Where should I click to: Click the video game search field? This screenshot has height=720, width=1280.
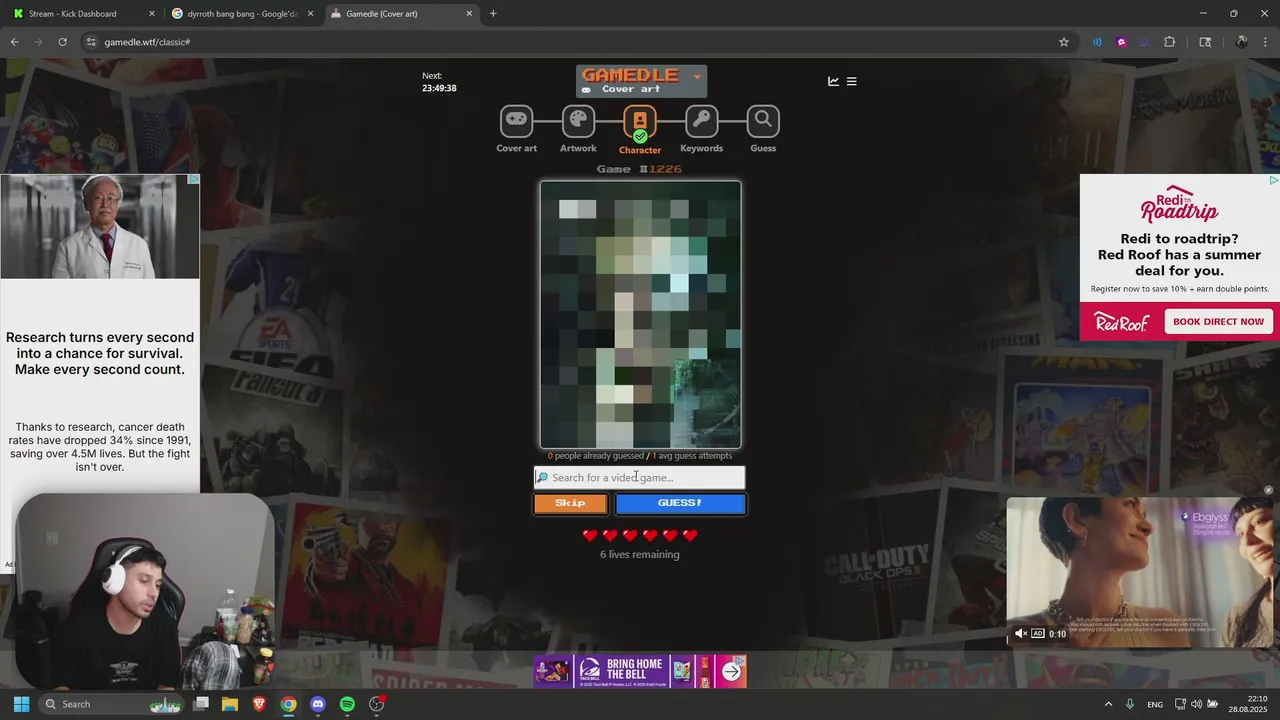click(x=640, y=477)
